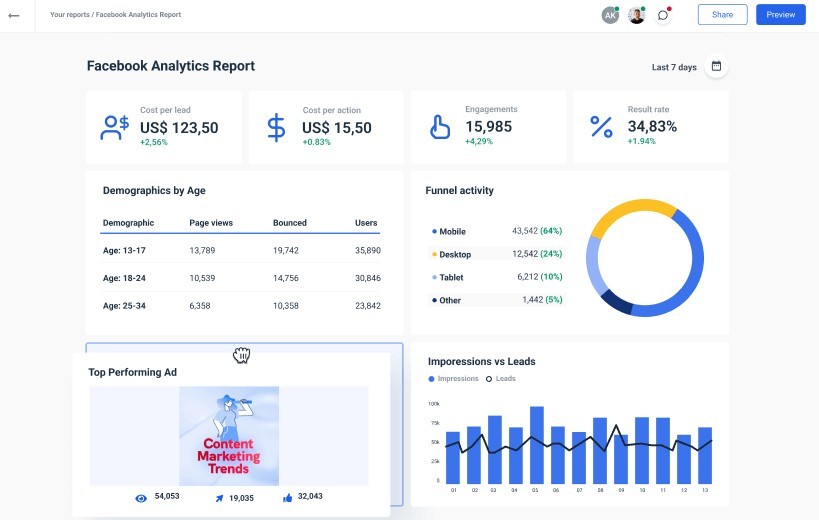
Task: Click the percent result rate icon
Action: click(x=601, y=127)
